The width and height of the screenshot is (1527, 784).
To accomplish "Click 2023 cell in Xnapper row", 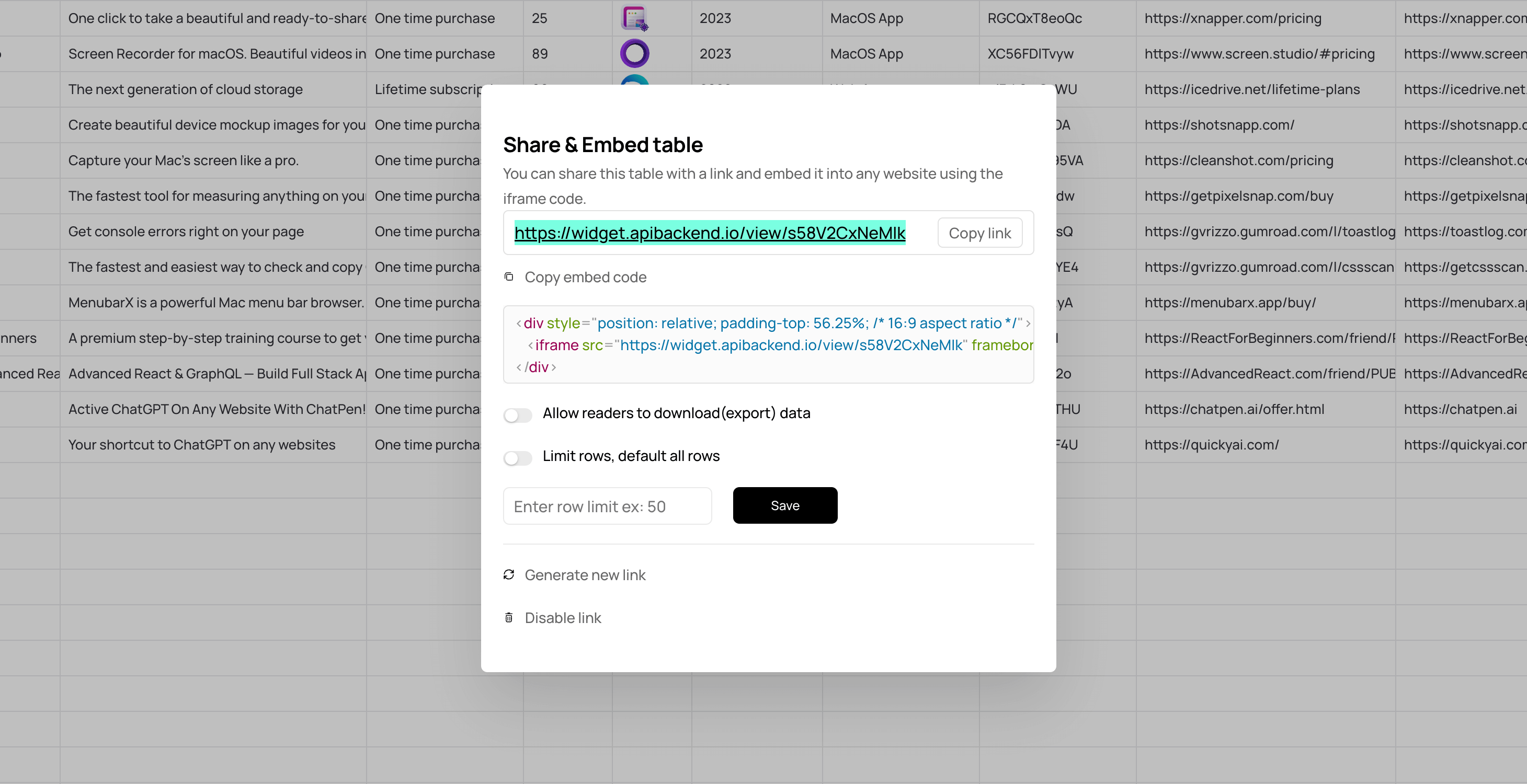I will coord(756,18).
